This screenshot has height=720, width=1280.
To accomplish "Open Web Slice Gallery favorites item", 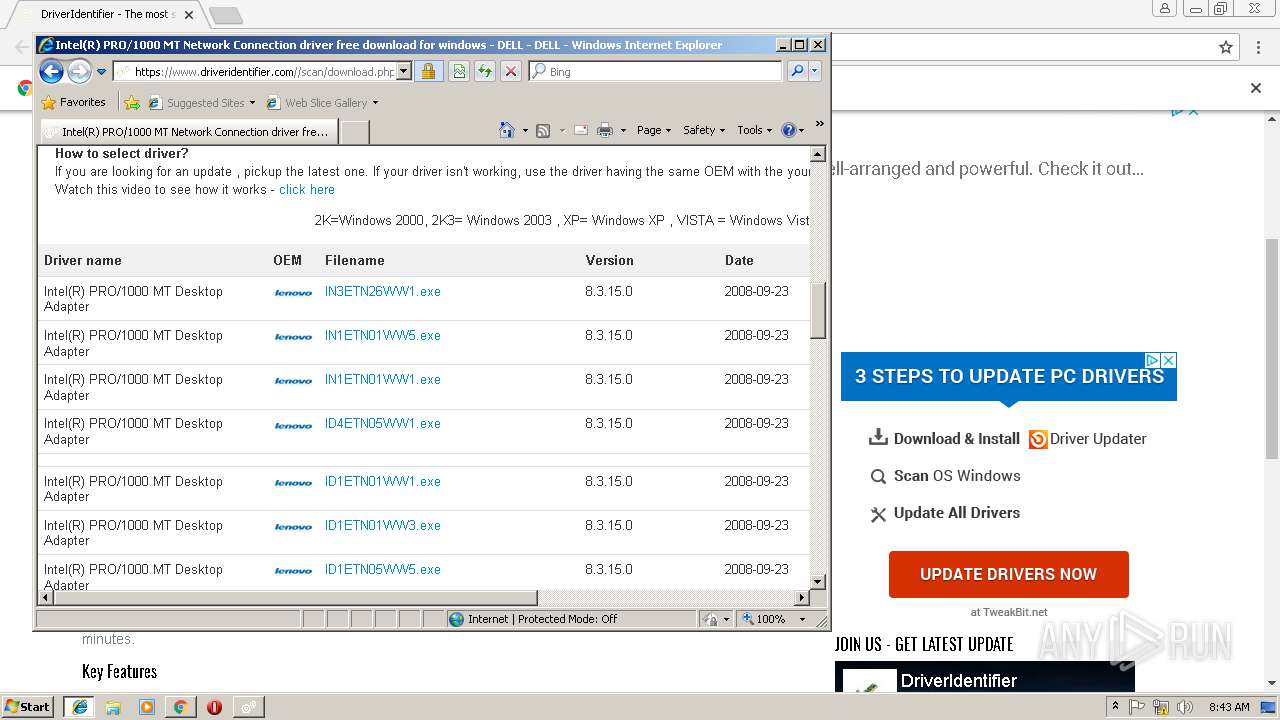I will tap(322, 102).
